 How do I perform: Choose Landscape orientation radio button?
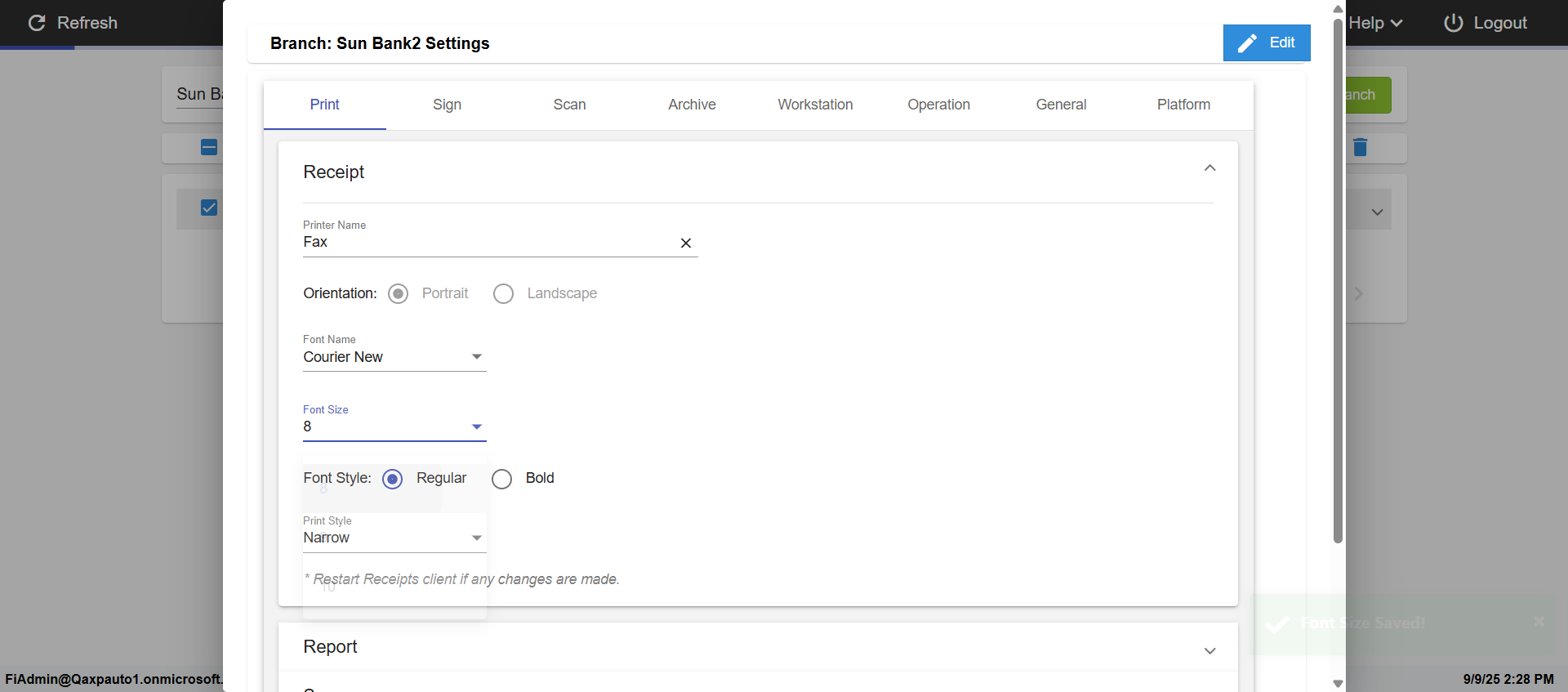point(504,294)
